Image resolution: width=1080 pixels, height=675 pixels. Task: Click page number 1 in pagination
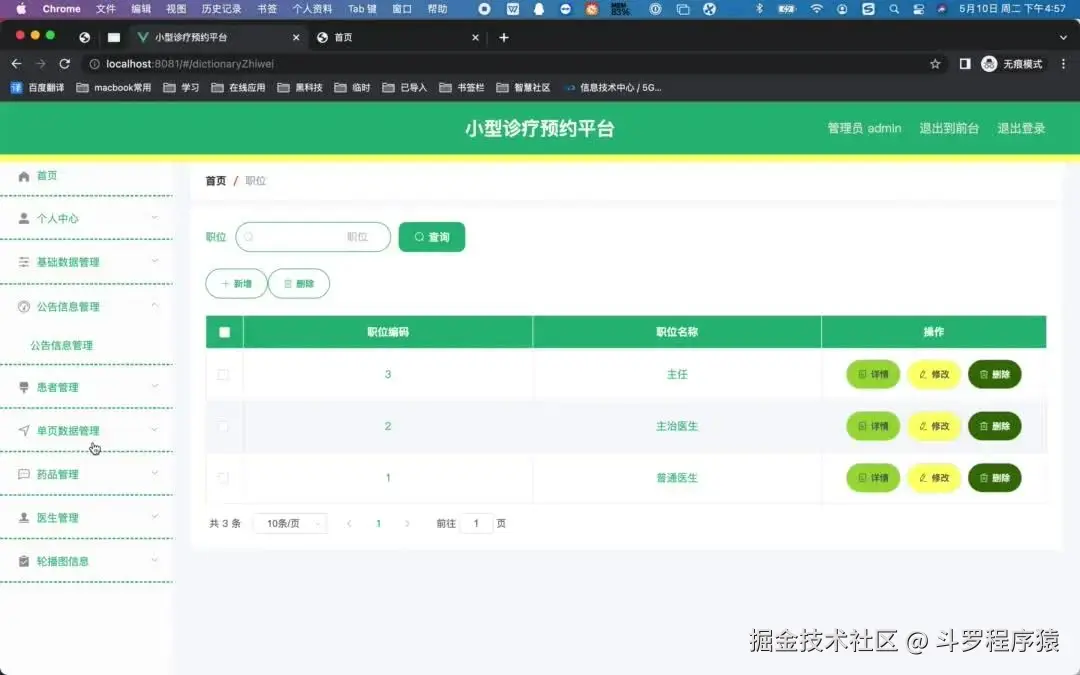[378, 523]
